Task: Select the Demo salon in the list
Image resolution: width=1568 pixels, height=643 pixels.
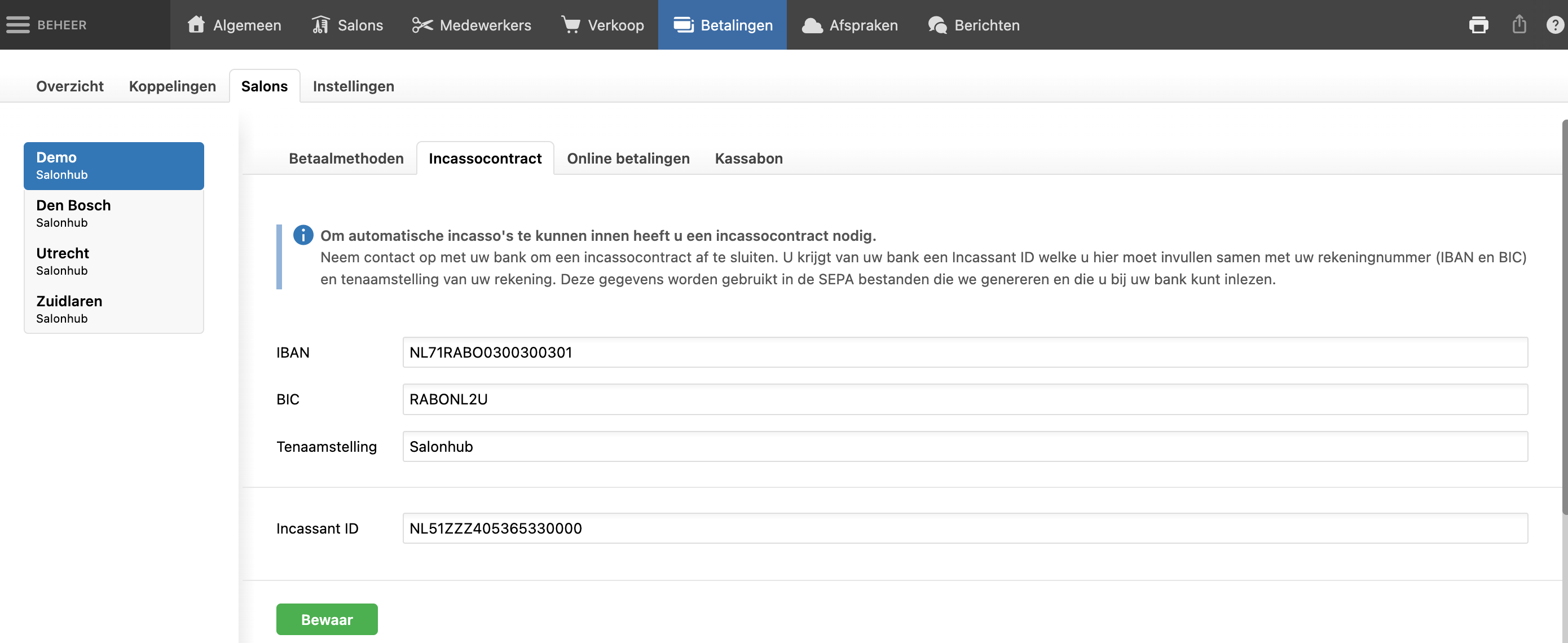Action: (x=114, y=166)
